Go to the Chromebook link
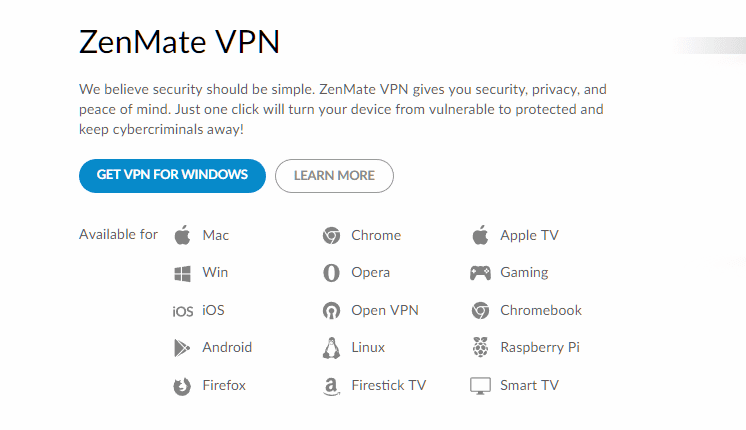746x430 pixels. coord(540,310)
